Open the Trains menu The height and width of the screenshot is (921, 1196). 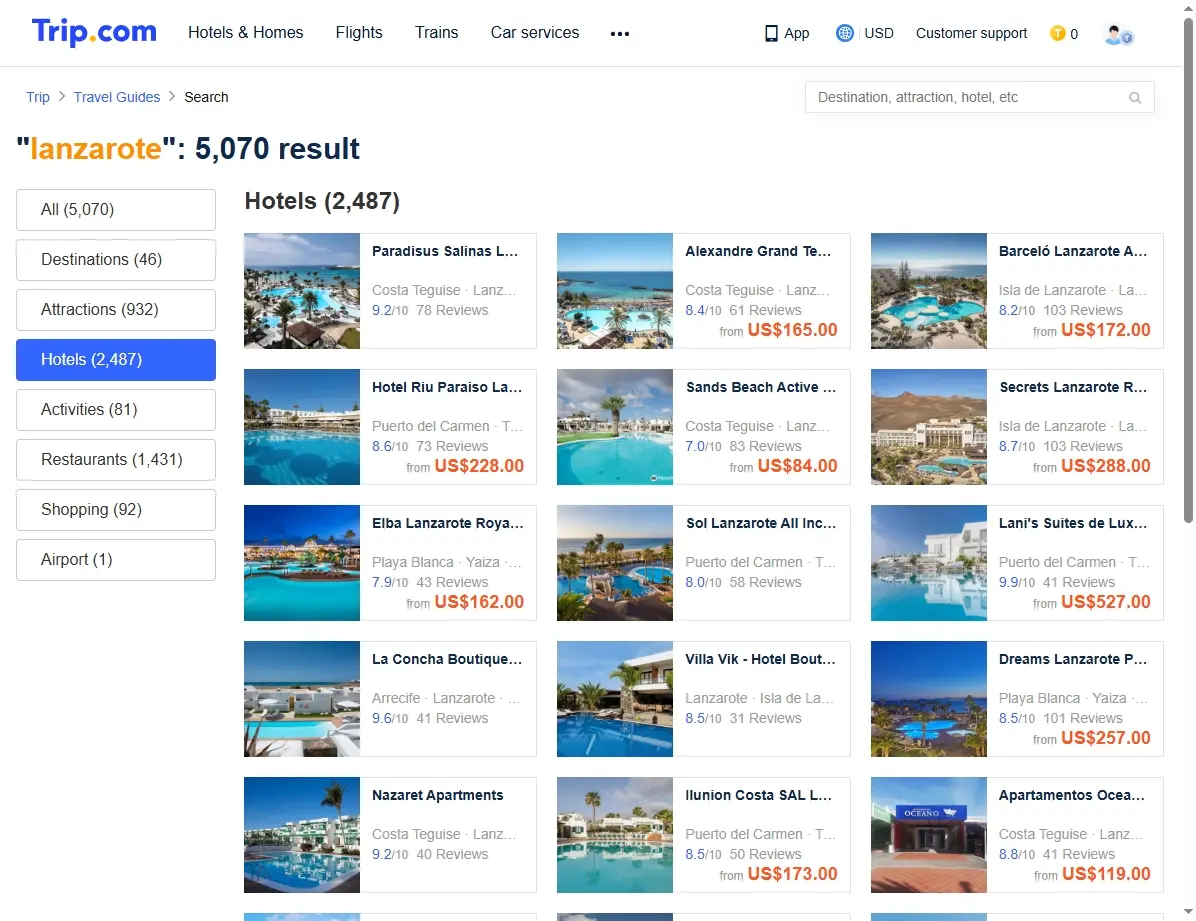[436, 33]
